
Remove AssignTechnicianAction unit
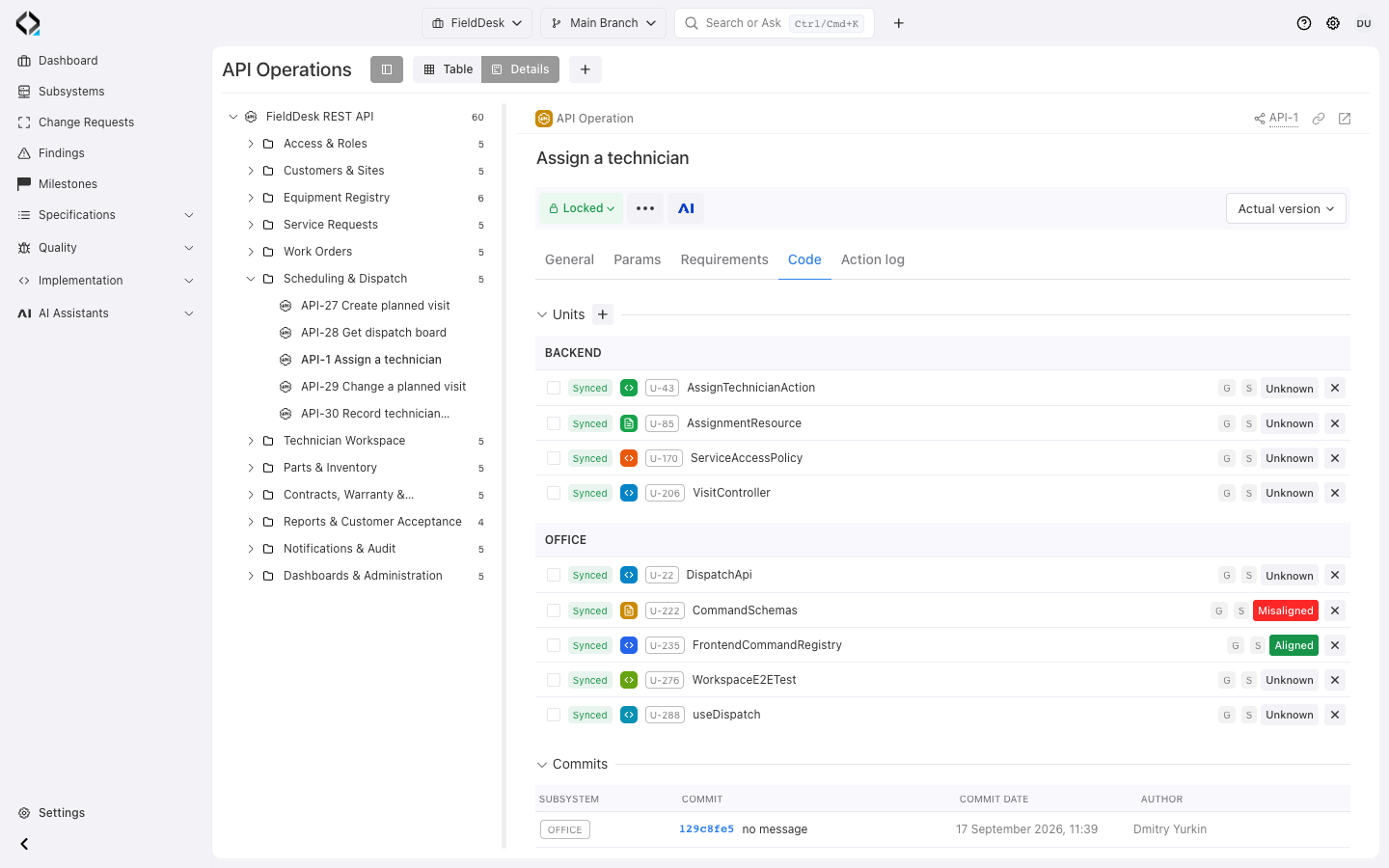point(1335,388)
